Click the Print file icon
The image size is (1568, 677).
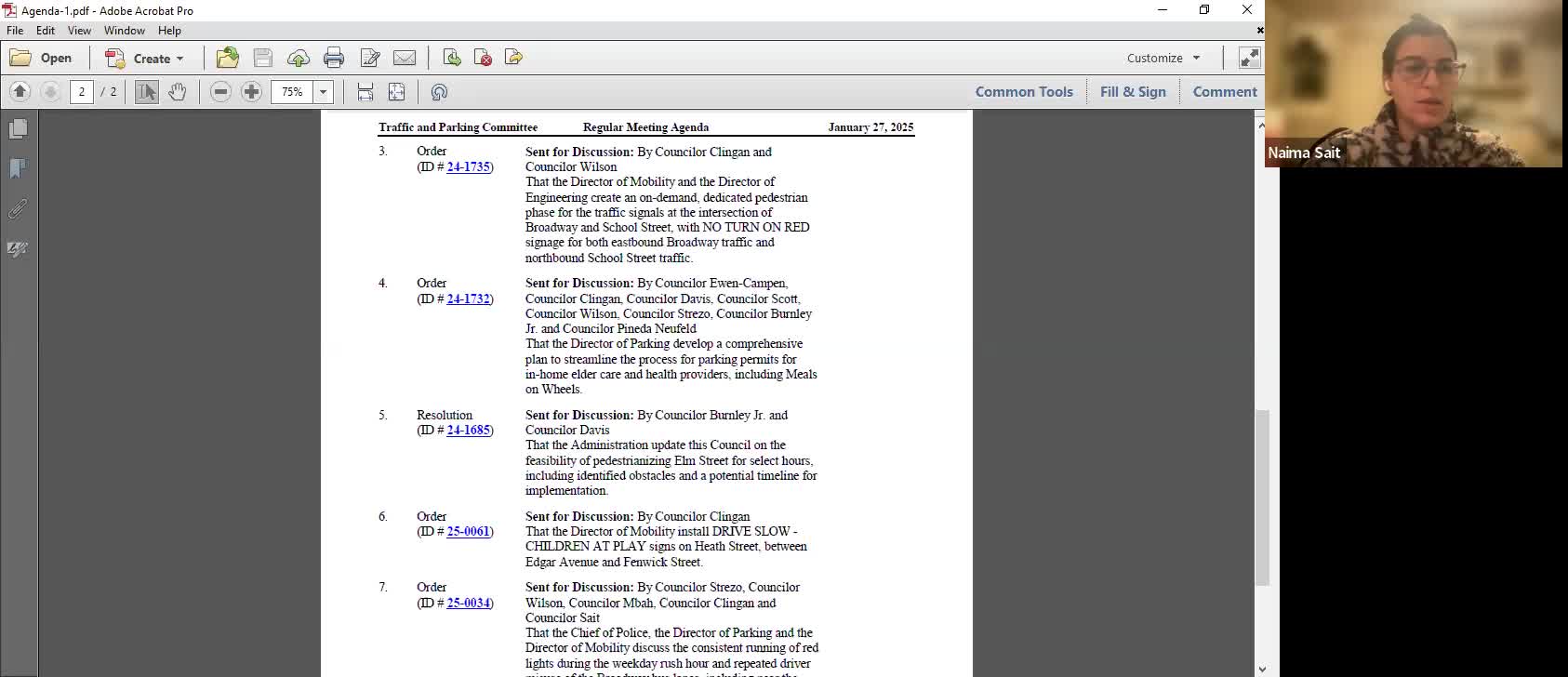click(334, 58)
